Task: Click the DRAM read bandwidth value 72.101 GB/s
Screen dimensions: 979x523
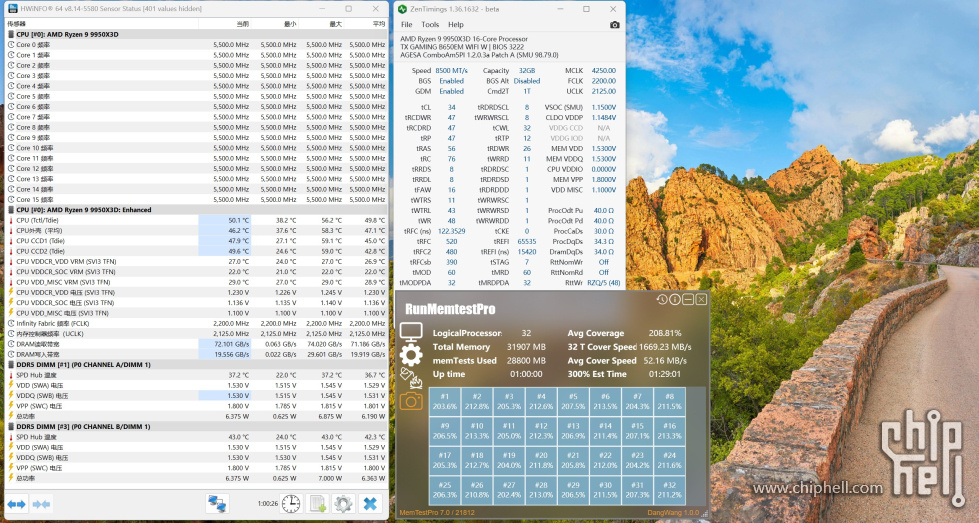Action: 232,344
